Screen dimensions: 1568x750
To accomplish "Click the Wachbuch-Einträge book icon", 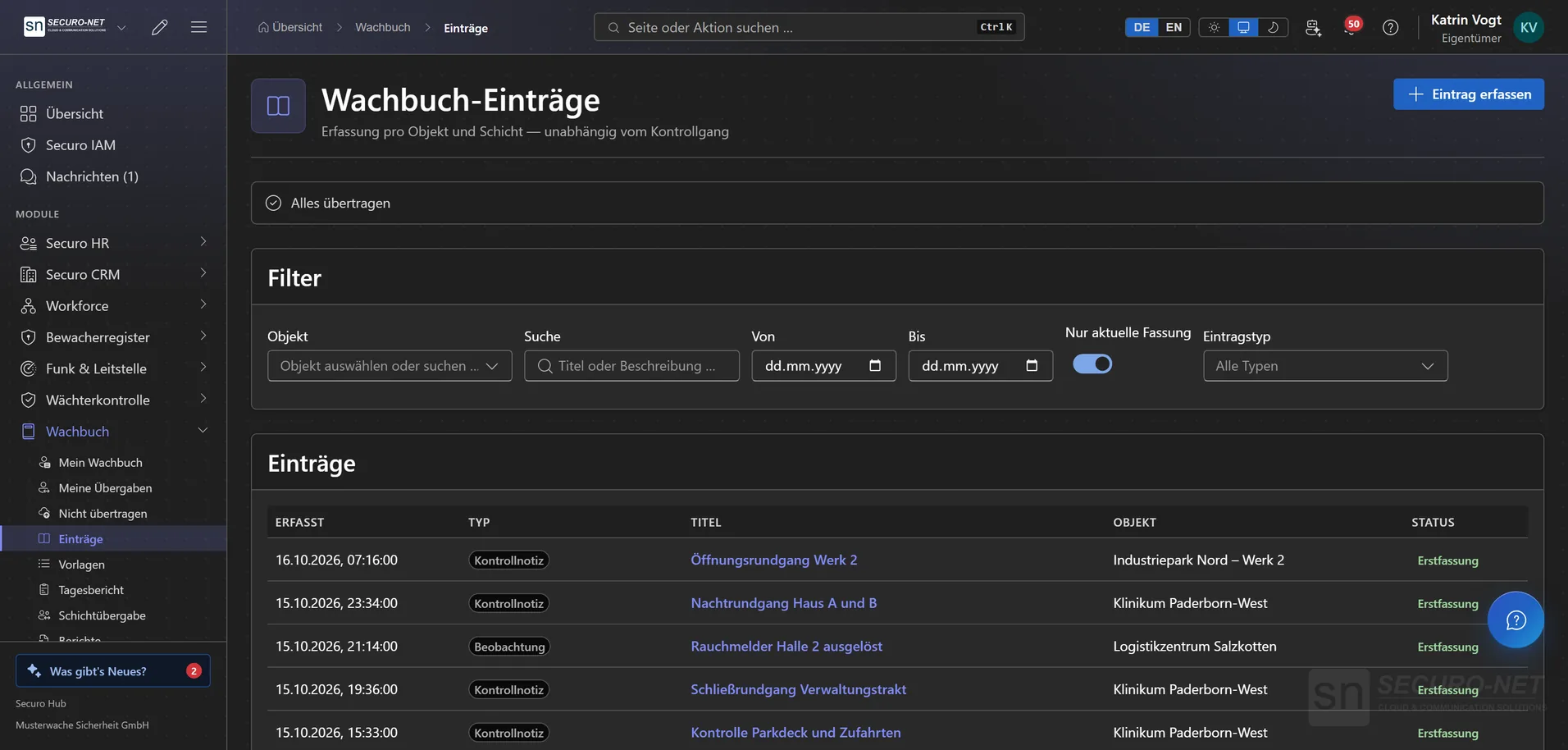I will 278,106.
